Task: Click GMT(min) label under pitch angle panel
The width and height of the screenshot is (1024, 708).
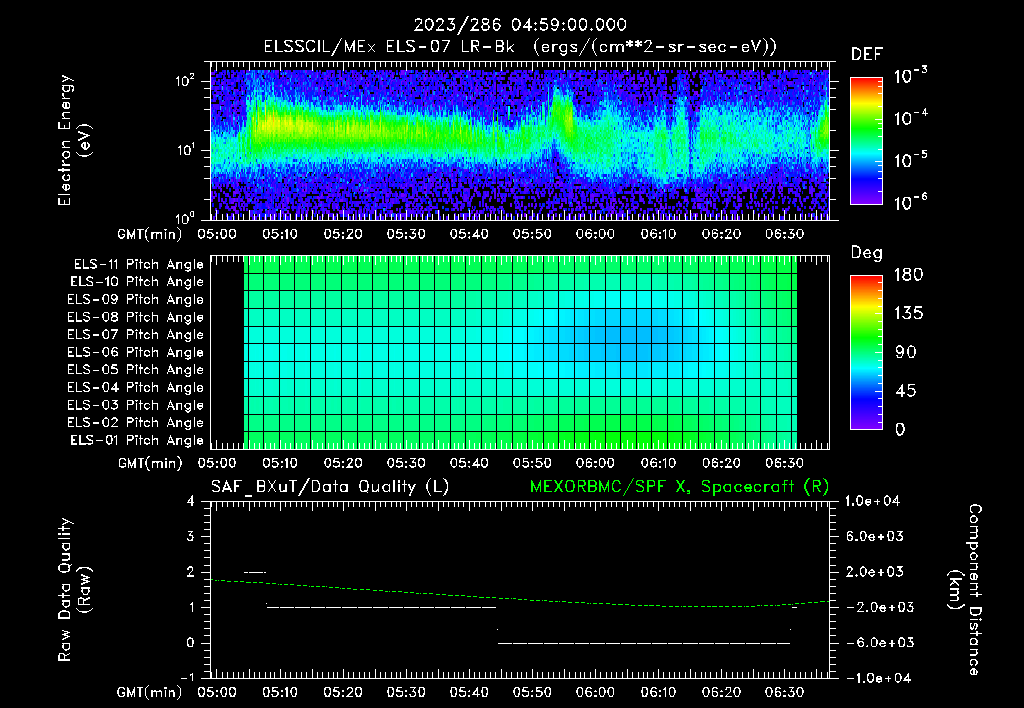Action: tap(150, 464)
